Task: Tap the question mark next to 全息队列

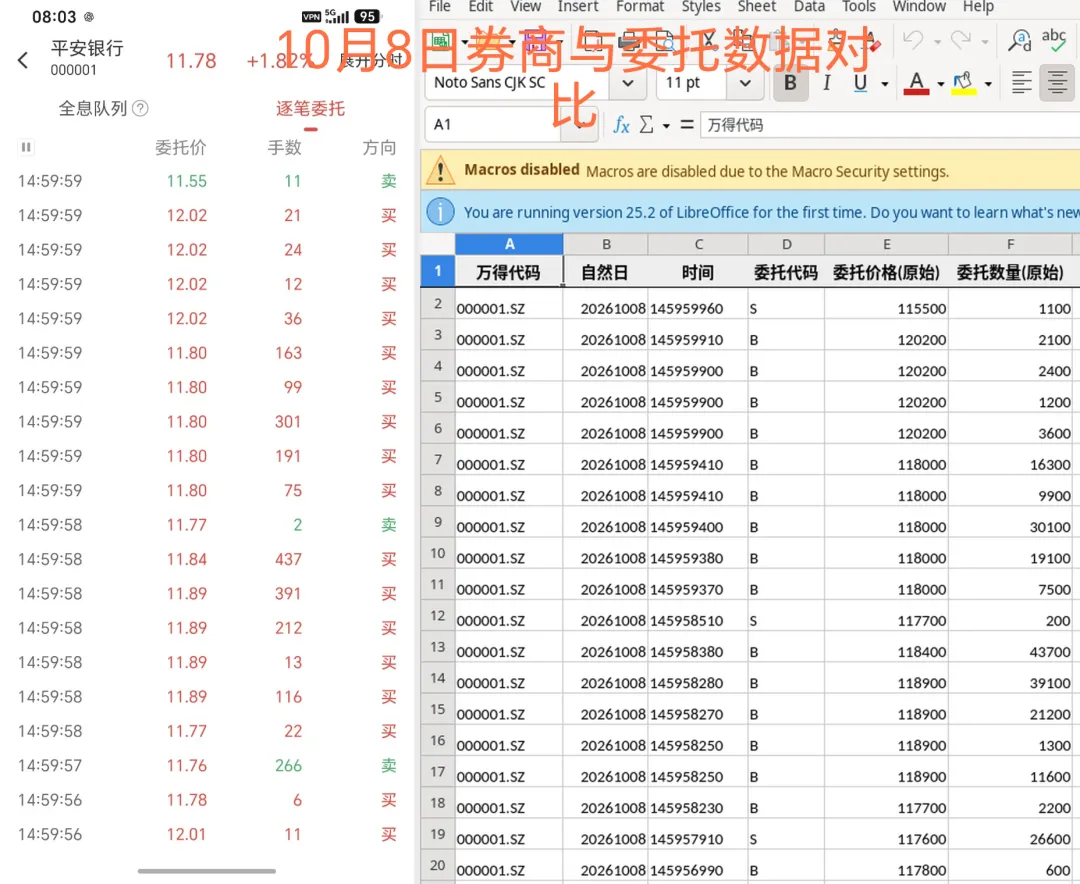Action: click(x=140, y=108)
